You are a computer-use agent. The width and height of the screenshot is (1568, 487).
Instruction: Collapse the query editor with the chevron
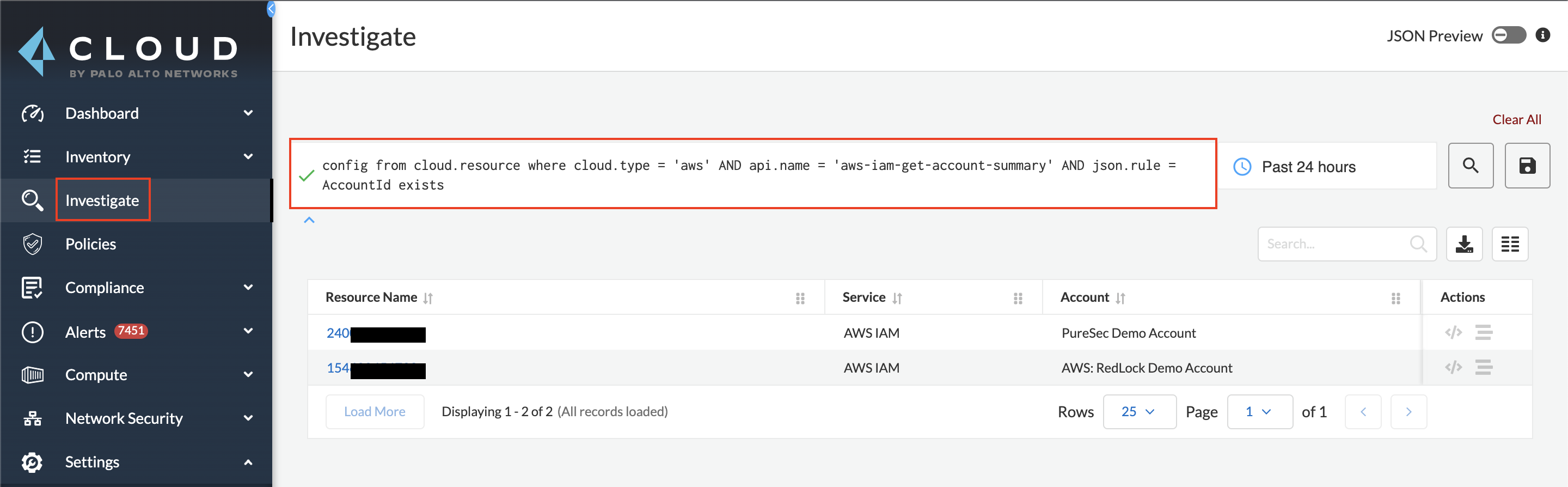pyautogui.click(x=309, y=221)
